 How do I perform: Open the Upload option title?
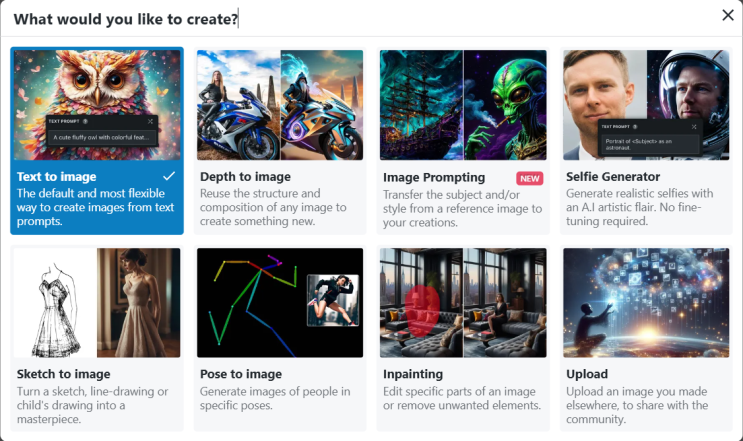(x=587, y=374)
